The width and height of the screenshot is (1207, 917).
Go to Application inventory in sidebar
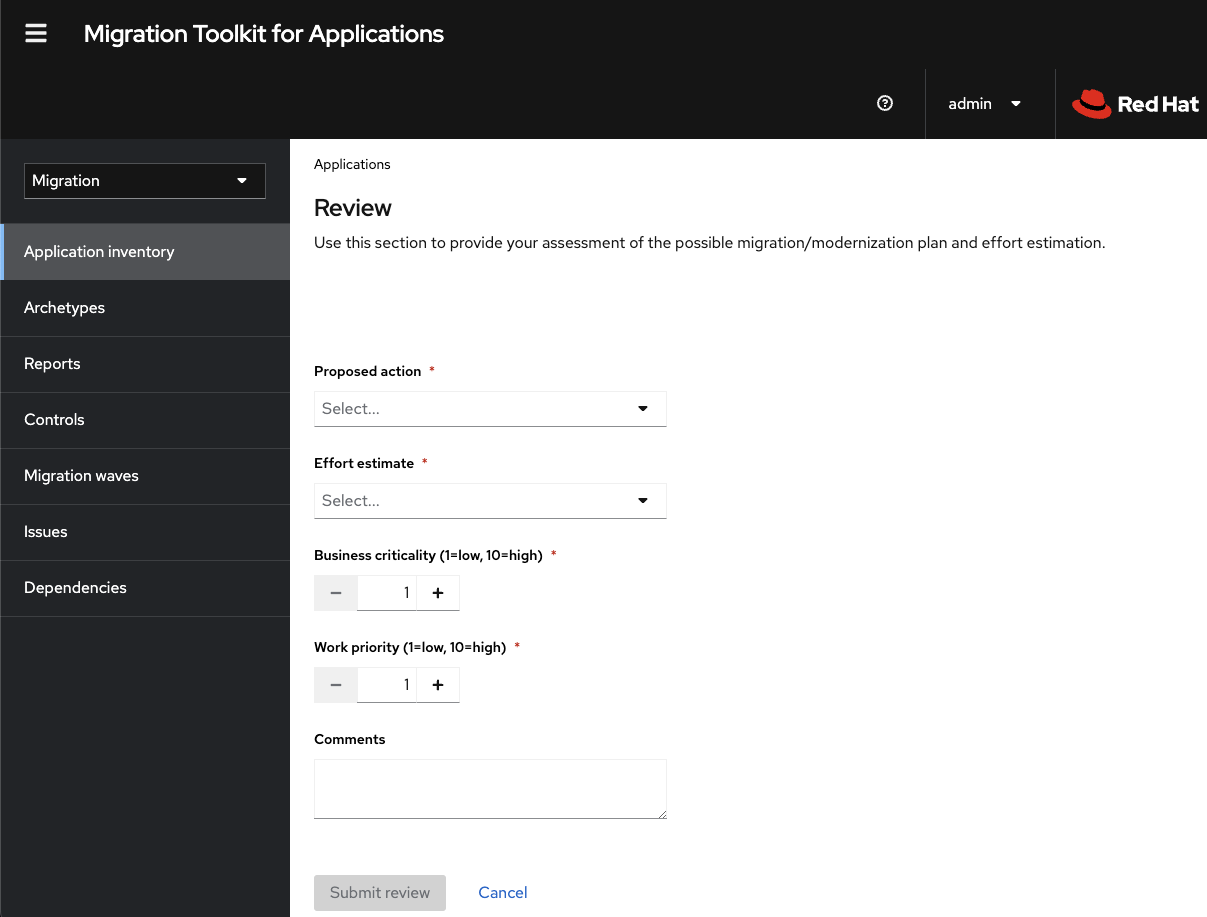99,252
